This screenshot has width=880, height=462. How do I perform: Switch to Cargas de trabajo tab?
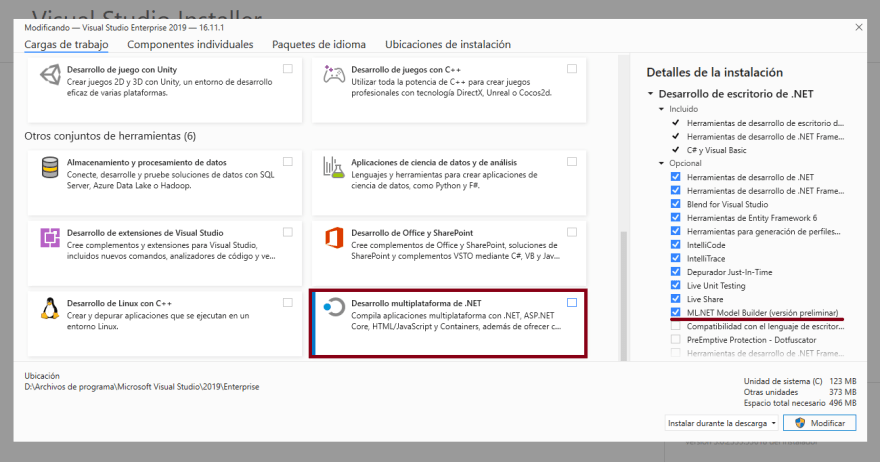[66, 44]
